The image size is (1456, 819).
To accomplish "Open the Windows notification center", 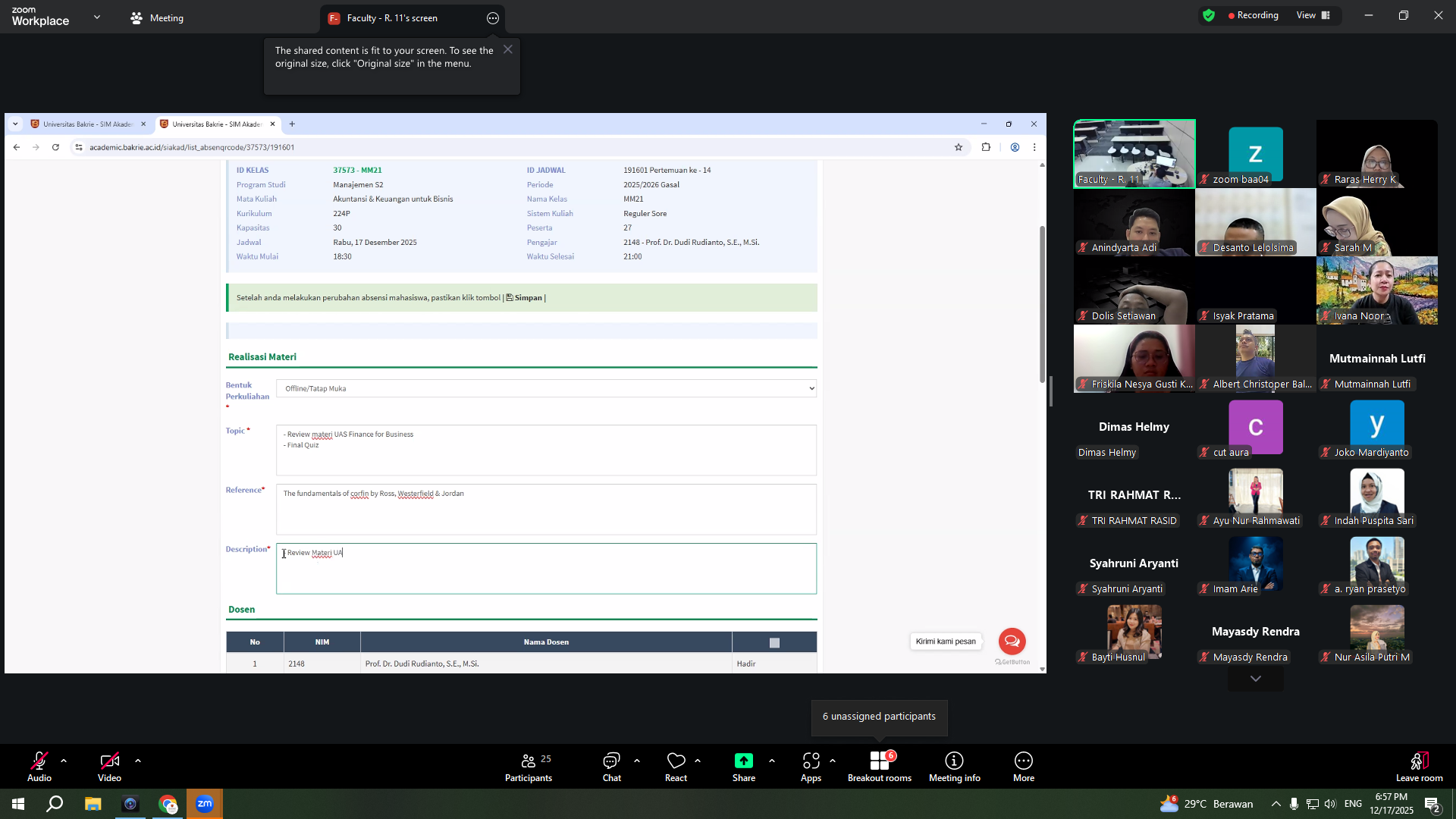I will click(1432, 804).
